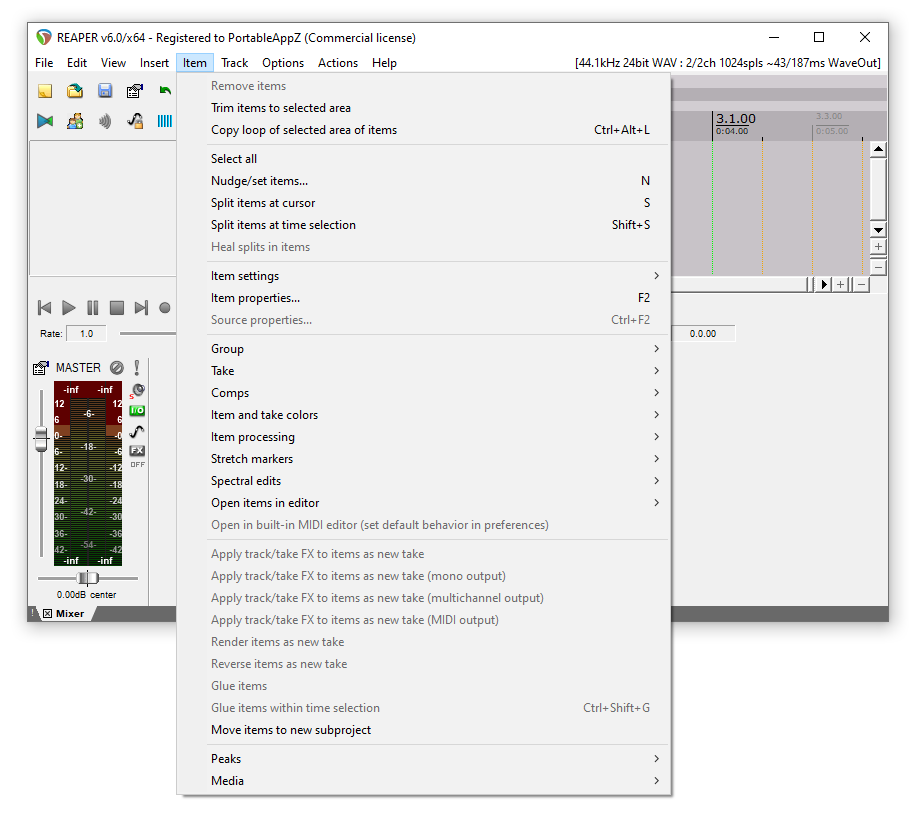Open the File menu

pyautogui.click(x=44, y=63)
